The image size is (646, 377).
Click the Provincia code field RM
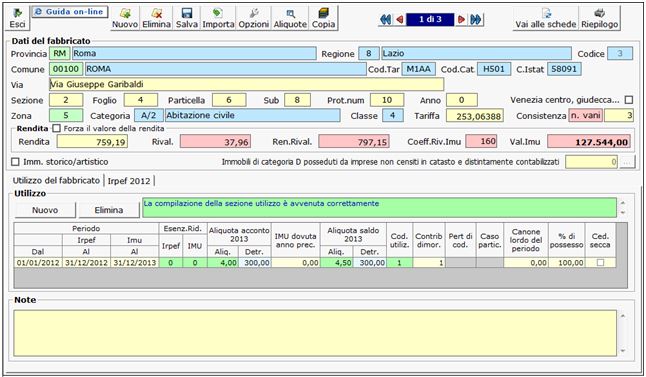click(x=60, y=54)
